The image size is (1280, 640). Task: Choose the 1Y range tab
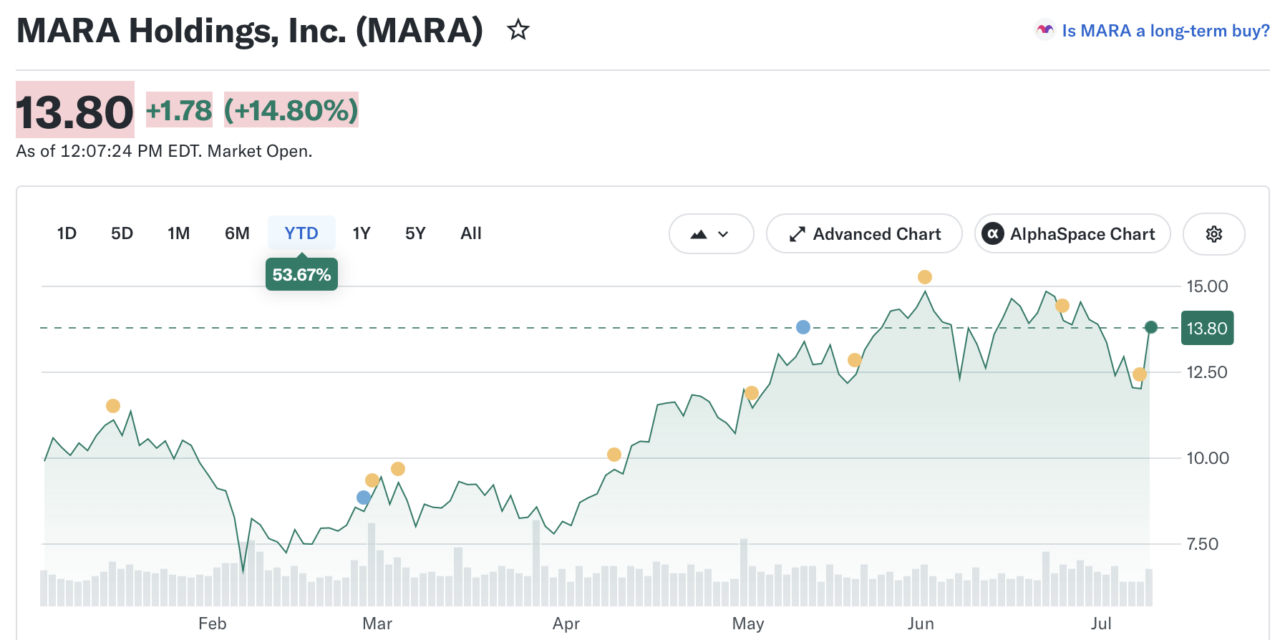[362, 233]
